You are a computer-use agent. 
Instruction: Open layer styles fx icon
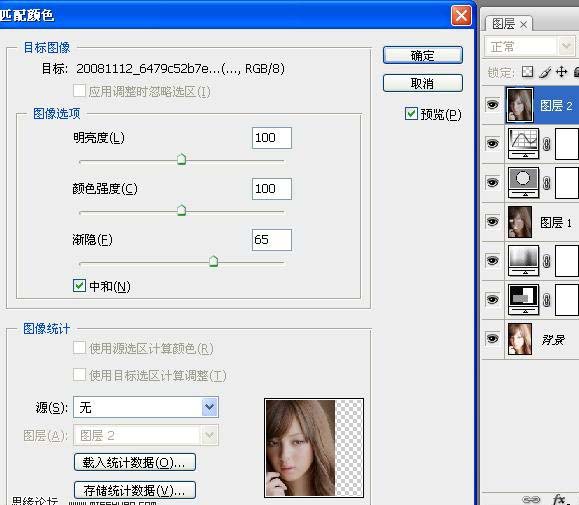pyautogui.click(x=559, y=500)
